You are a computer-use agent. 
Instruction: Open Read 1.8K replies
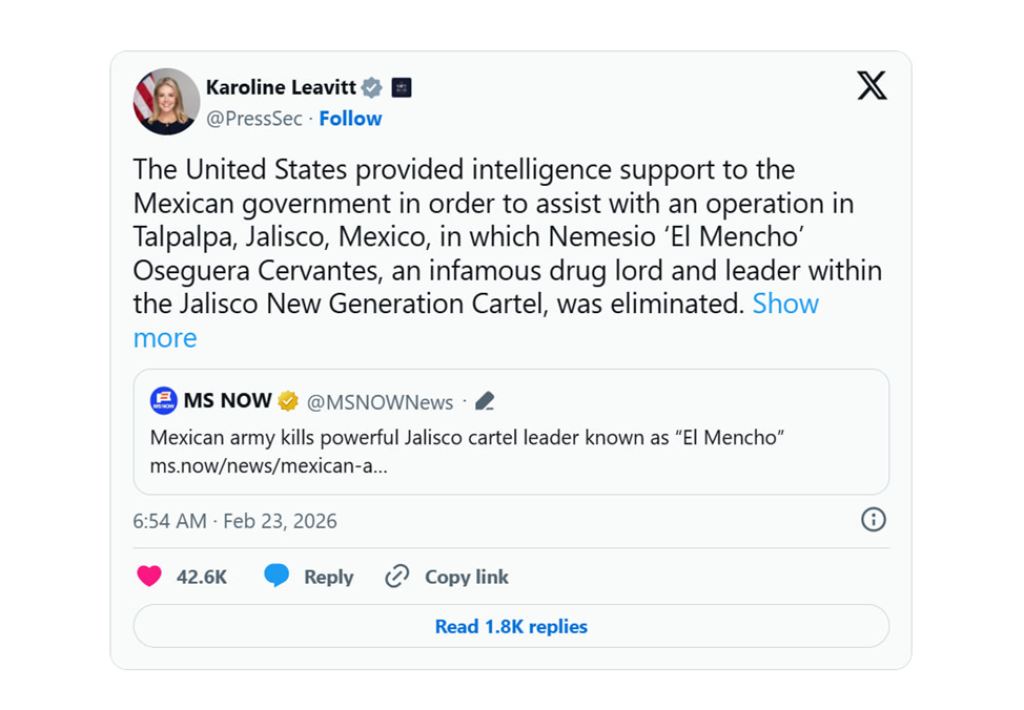tap(511, 627)
